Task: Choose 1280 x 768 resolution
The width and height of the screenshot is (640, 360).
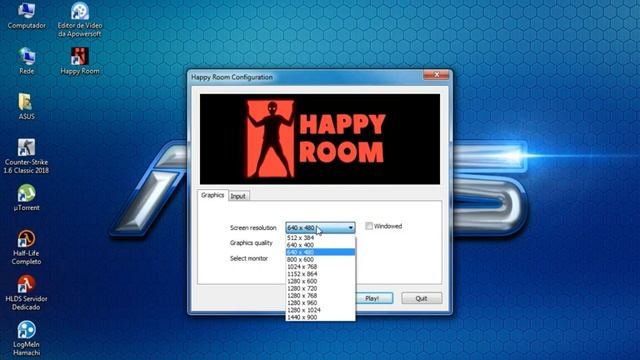Action: [x=320, y=296]
